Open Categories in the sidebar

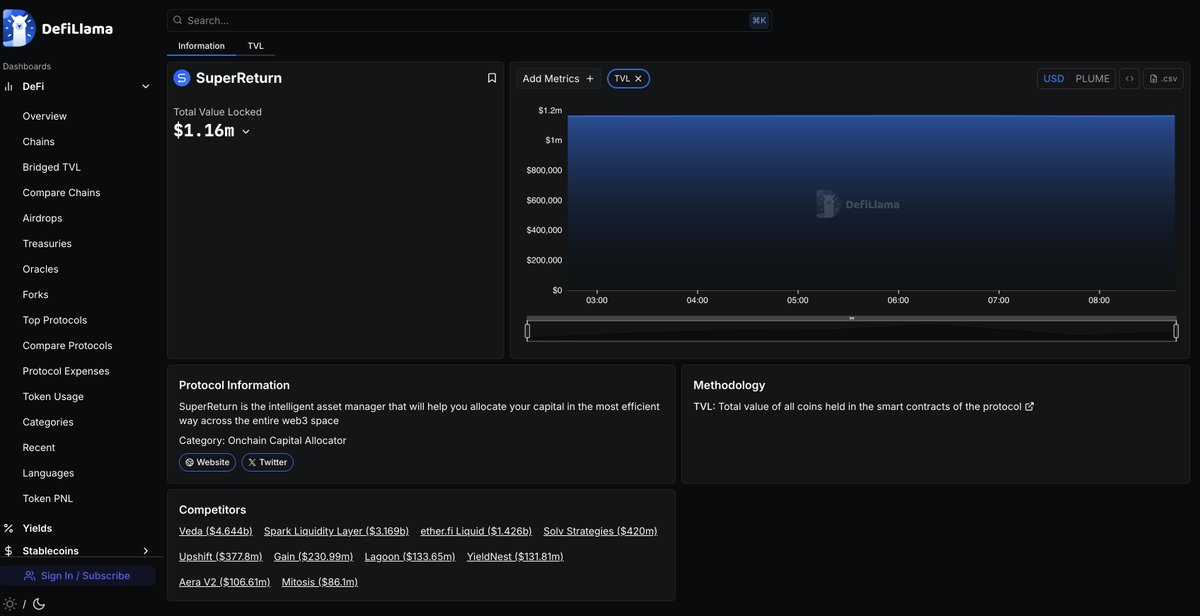coord(48,422)
